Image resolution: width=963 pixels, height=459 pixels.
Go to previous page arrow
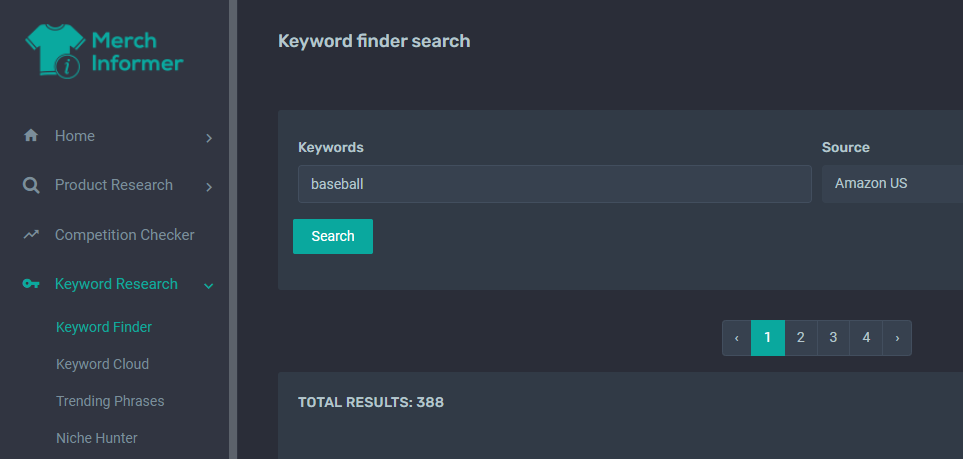coord(736,338)
